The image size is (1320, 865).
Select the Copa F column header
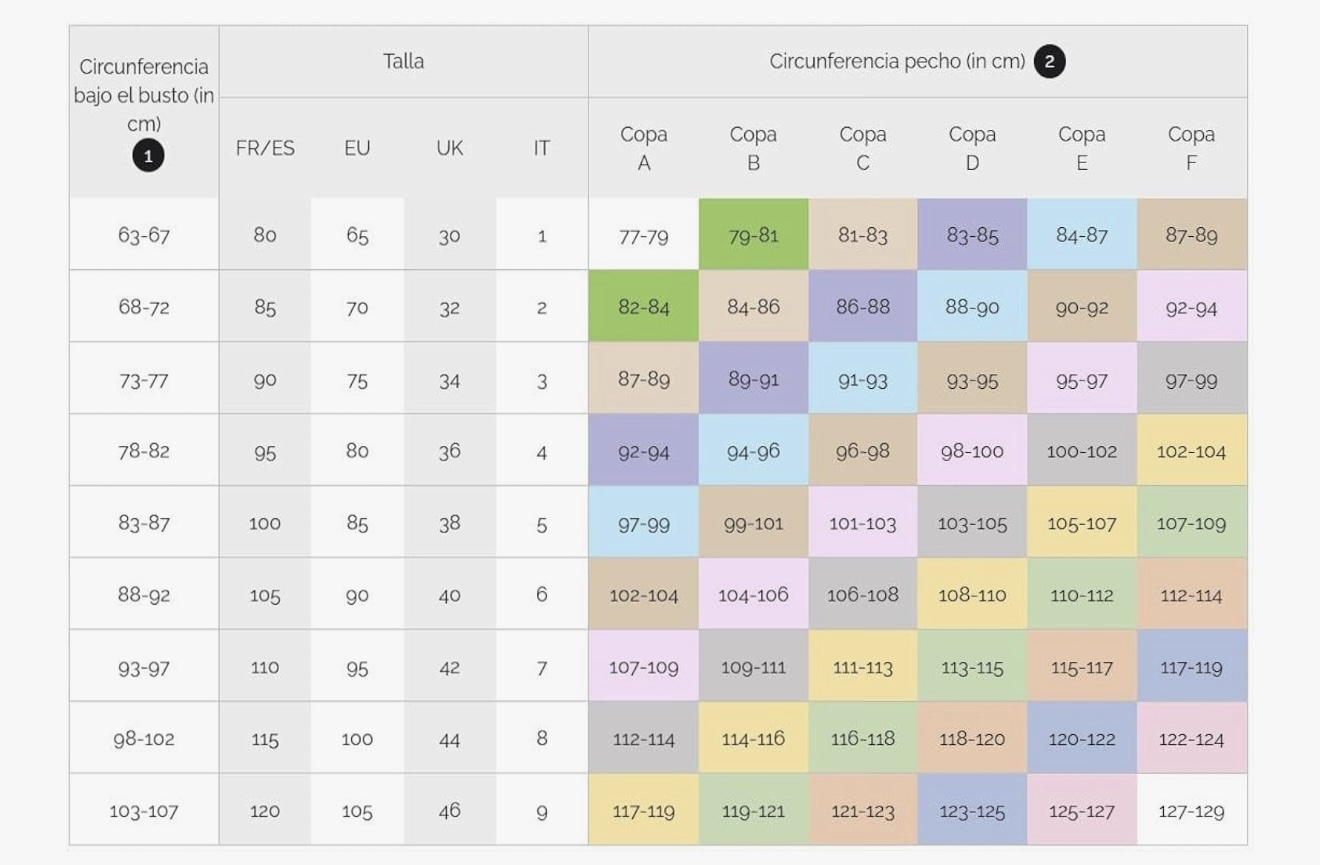pyautogui.click(x=1191, y=148)
